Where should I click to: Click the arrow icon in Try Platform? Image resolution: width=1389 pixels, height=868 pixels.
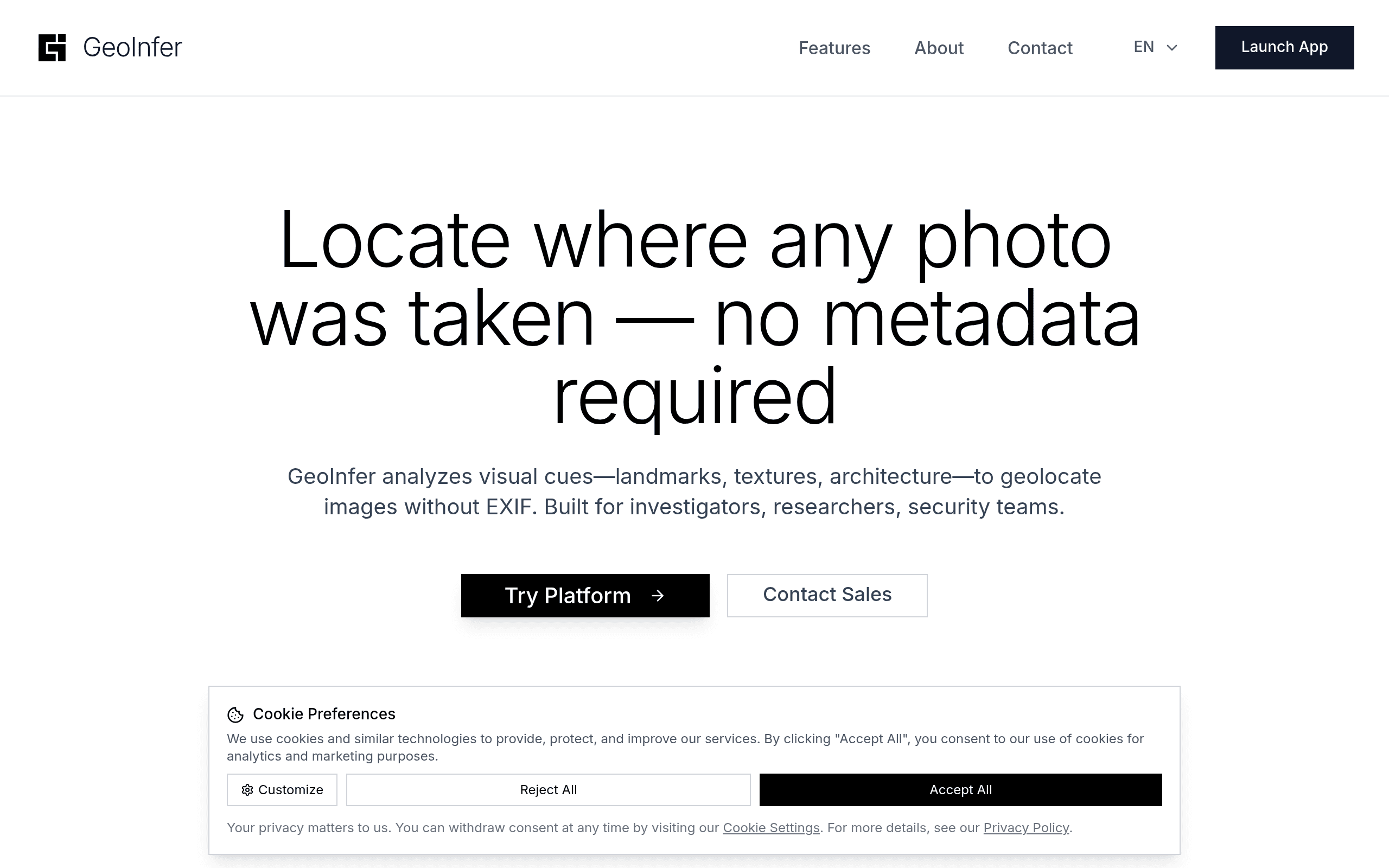[x=658, y=596]
